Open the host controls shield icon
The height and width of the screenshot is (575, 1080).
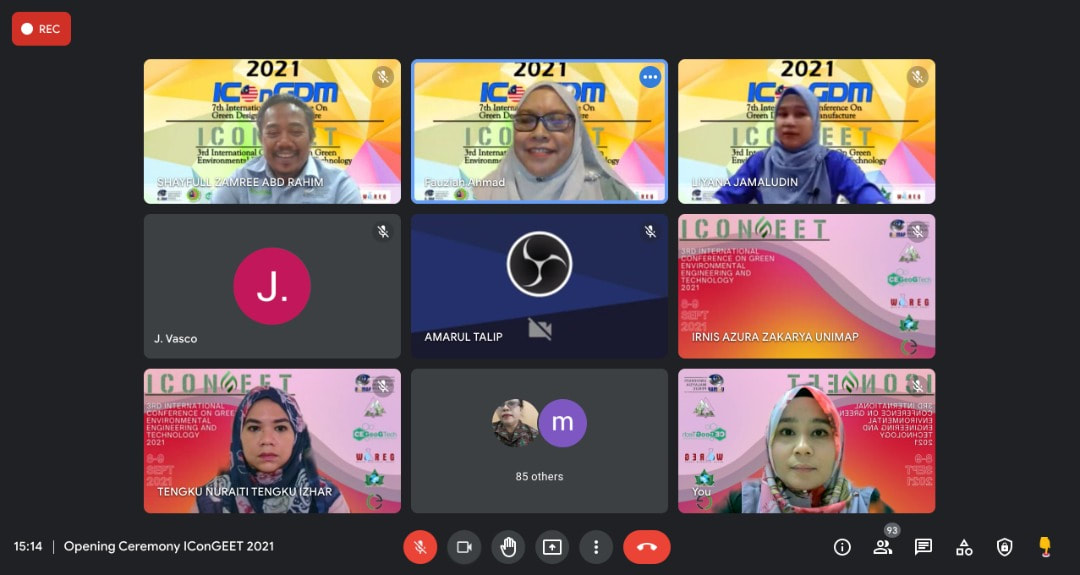(x=1005, y=547)
